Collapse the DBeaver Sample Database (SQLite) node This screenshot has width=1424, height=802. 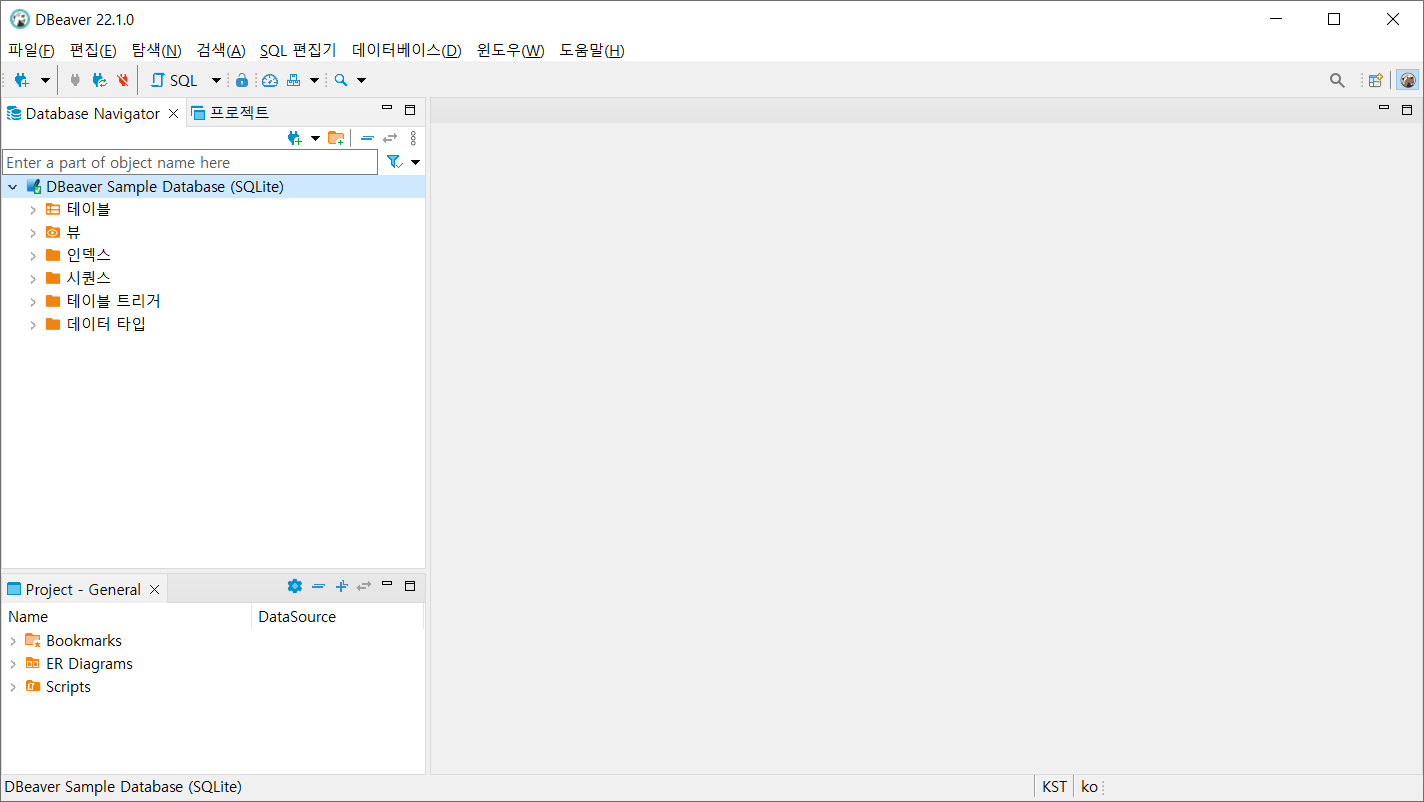point(12,187)
